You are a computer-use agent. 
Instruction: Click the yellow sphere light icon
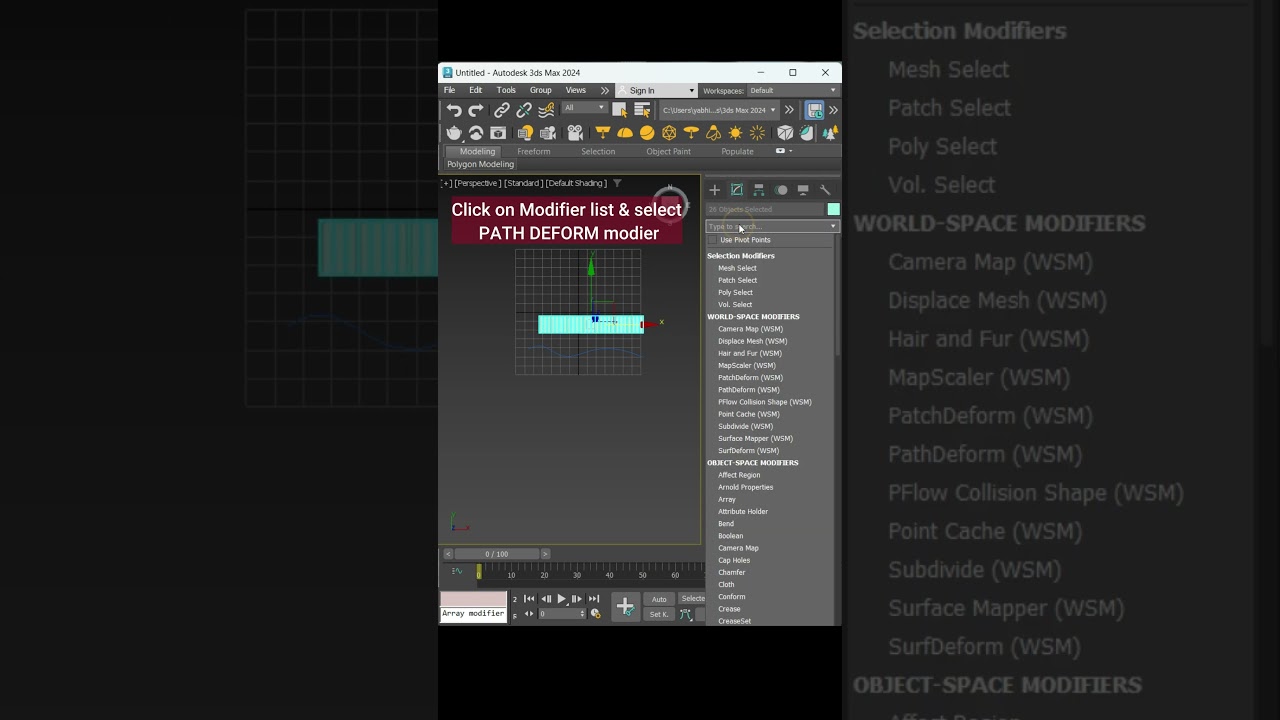pos(647,133)
